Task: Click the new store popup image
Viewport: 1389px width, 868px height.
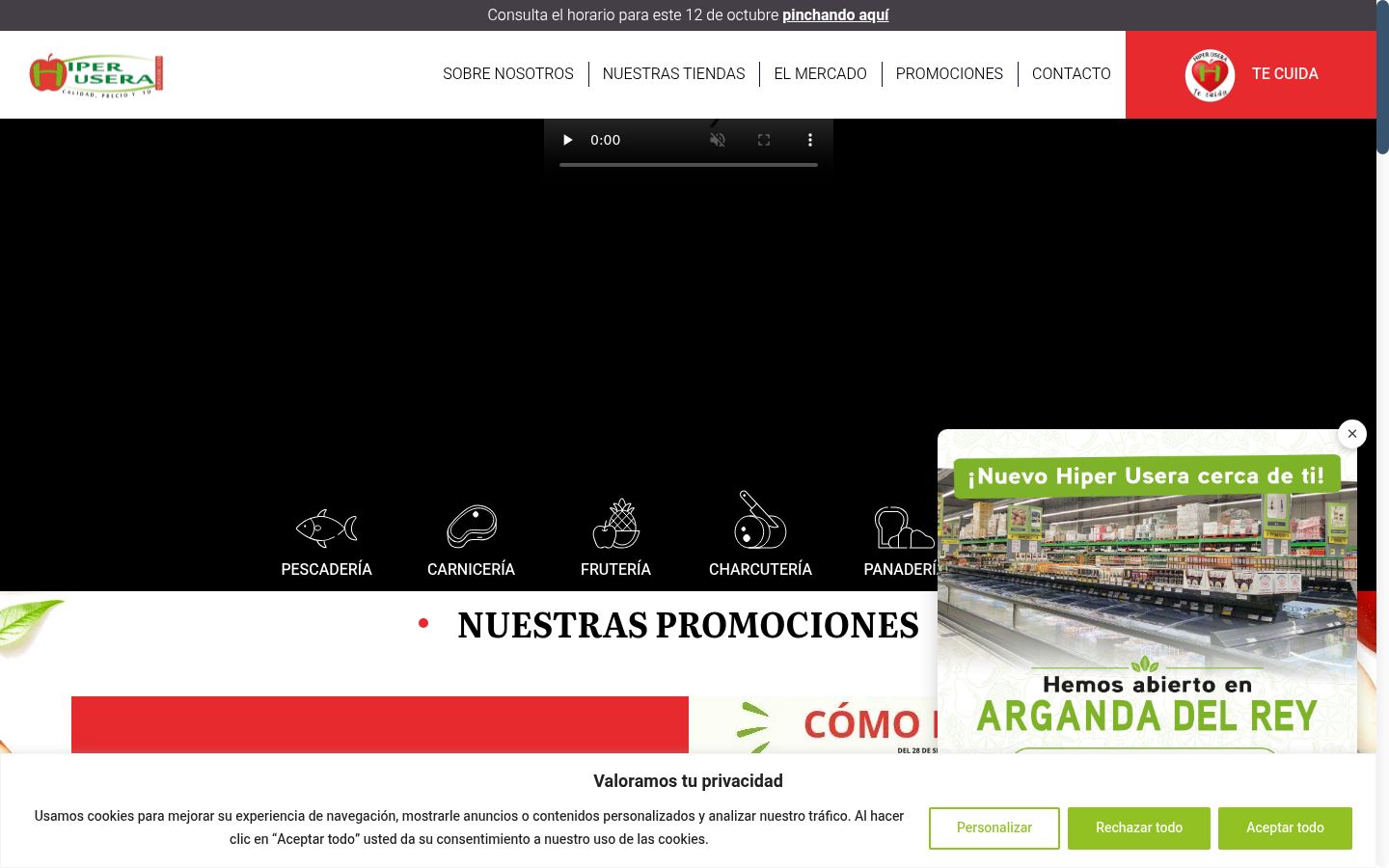Action: tap(1147, 591)
